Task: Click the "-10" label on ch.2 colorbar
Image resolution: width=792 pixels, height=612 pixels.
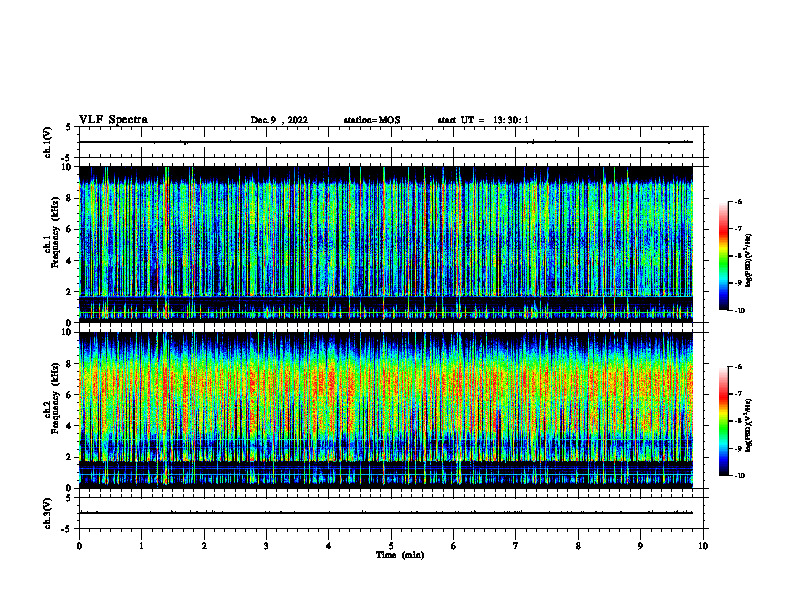Action: click(739, 476)
